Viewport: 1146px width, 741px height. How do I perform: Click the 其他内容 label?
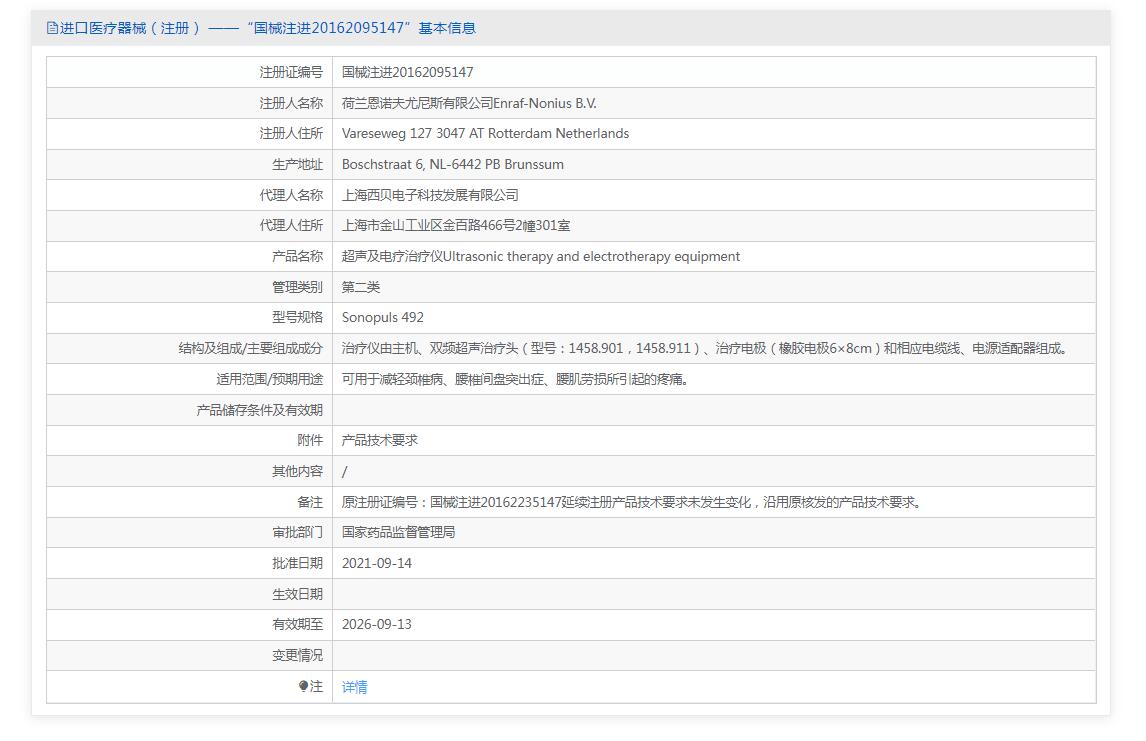pyautogui.click(x=297, y=471)
